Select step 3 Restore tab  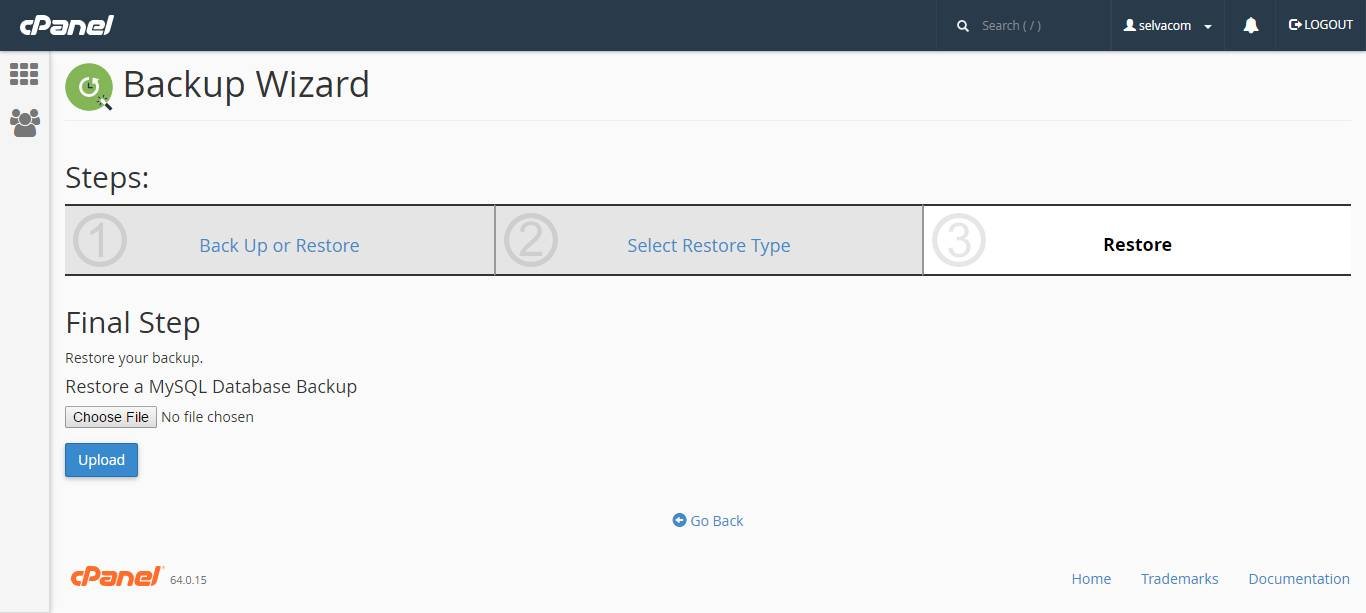point(1137,245)
